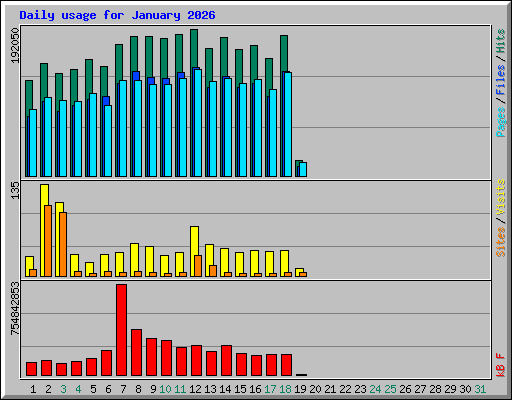Click the yellow Visits bar for day 8

[135, 257]
